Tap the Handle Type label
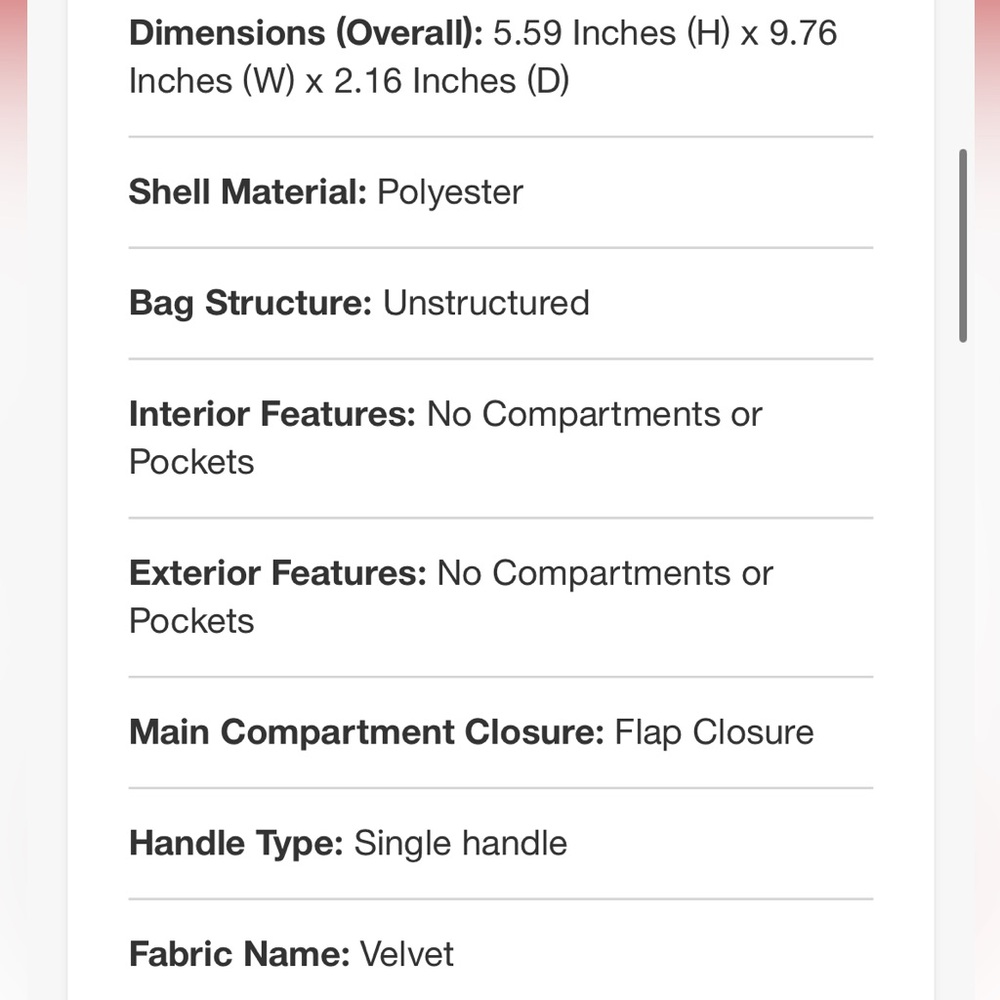The image size is (1000, 1000). (236, 843)
